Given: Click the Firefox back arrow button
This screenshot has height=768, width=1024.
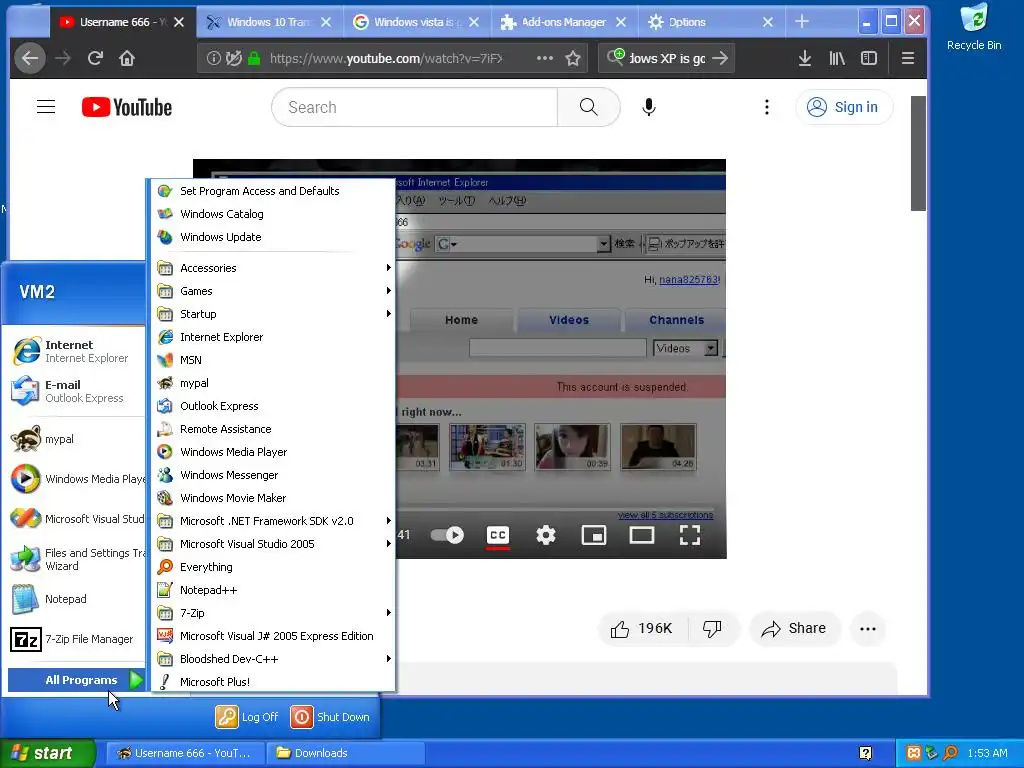Looking at the screenshot, I should (30, 58).
